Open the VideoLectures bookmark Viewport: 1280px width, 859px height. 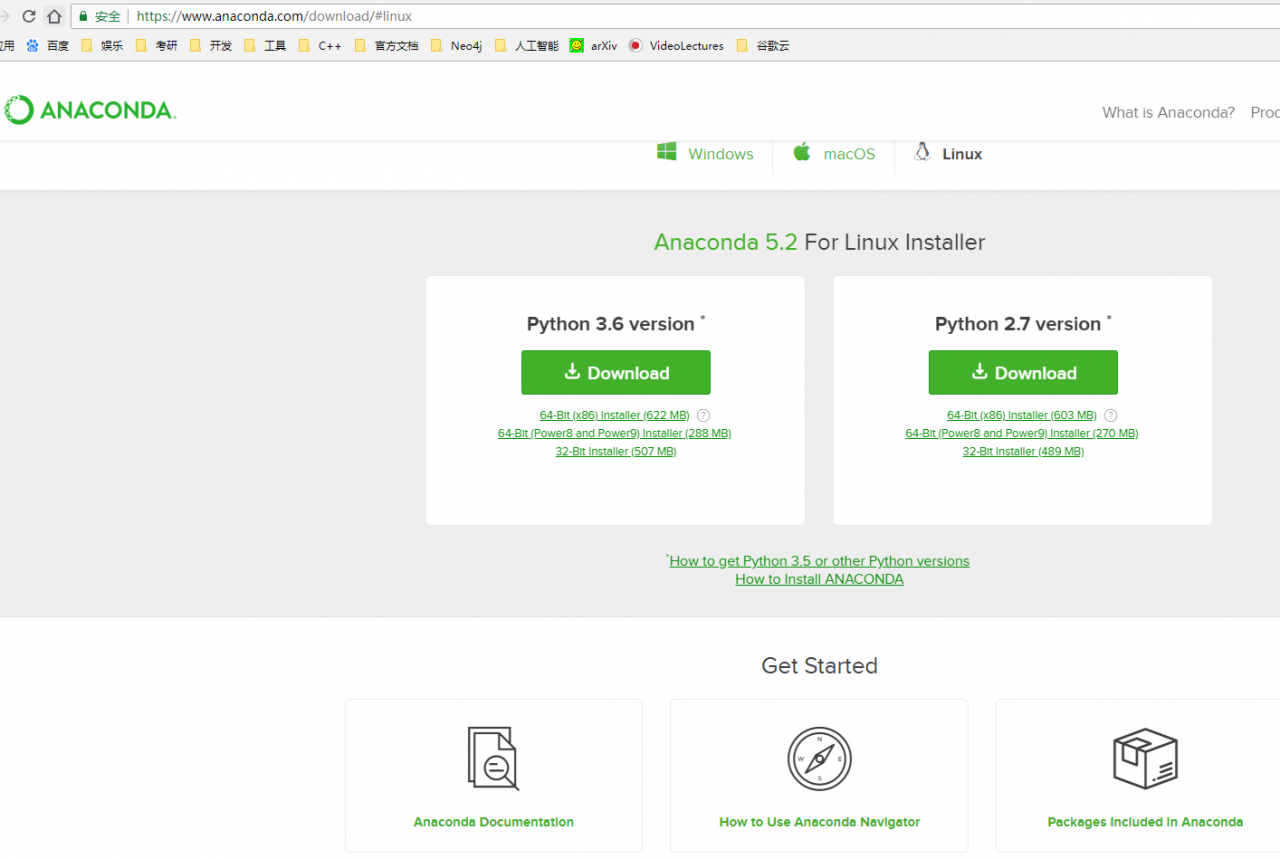(x=677, y=45)
